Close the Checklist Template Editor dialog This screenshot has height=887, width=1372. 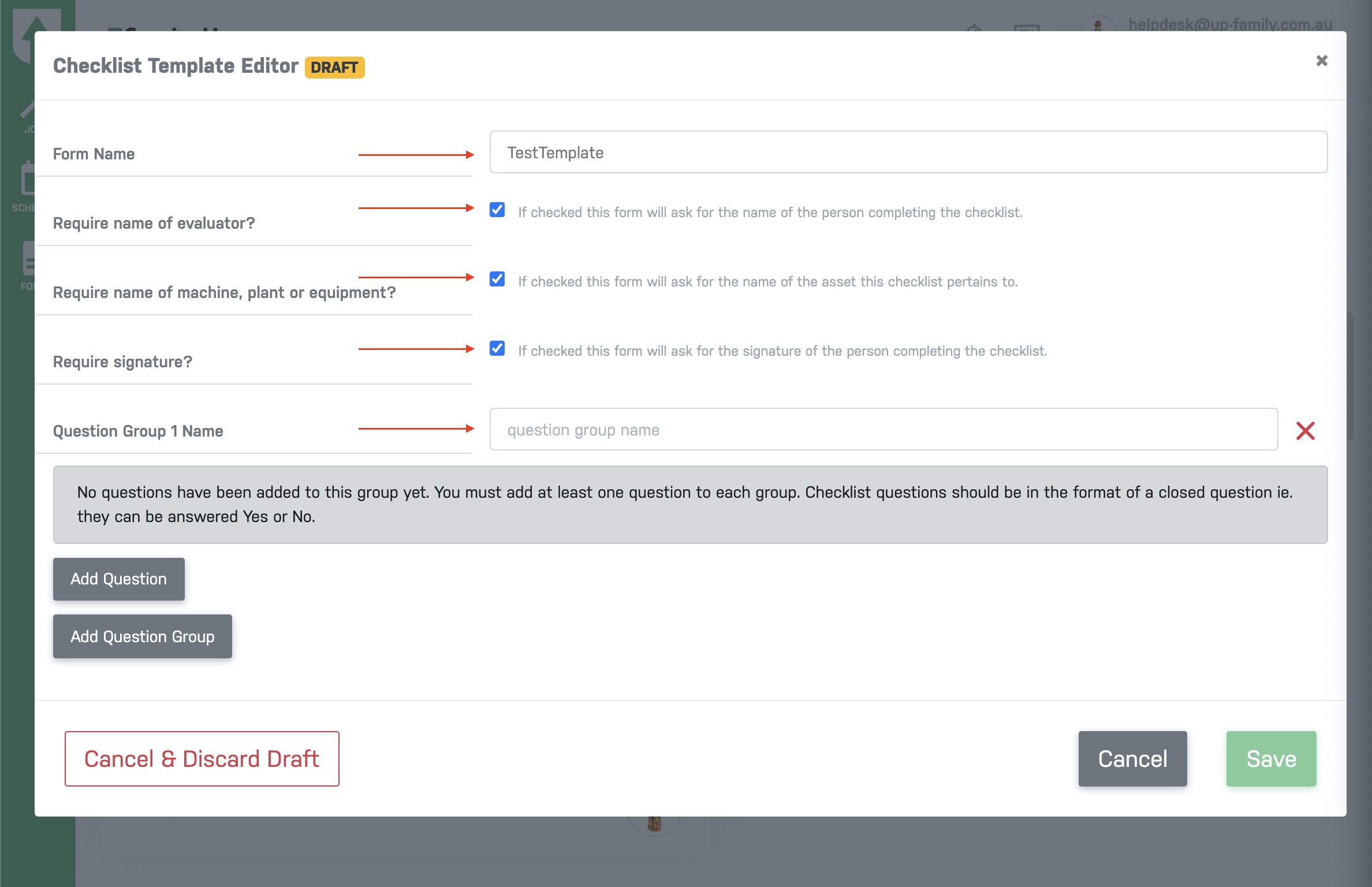tap(1321, 61)
